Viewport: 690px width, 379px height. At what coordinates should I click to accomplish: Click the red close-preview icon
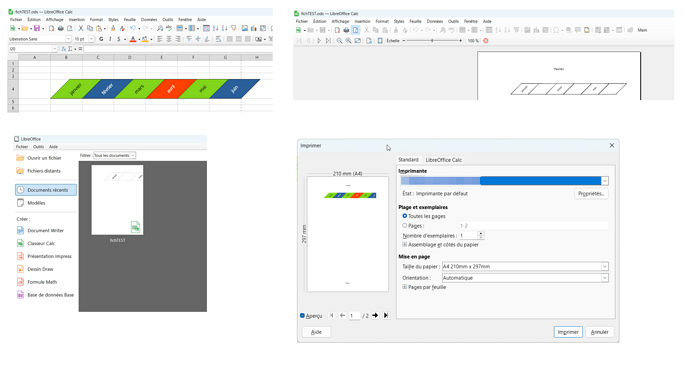[x=486, y=40]
